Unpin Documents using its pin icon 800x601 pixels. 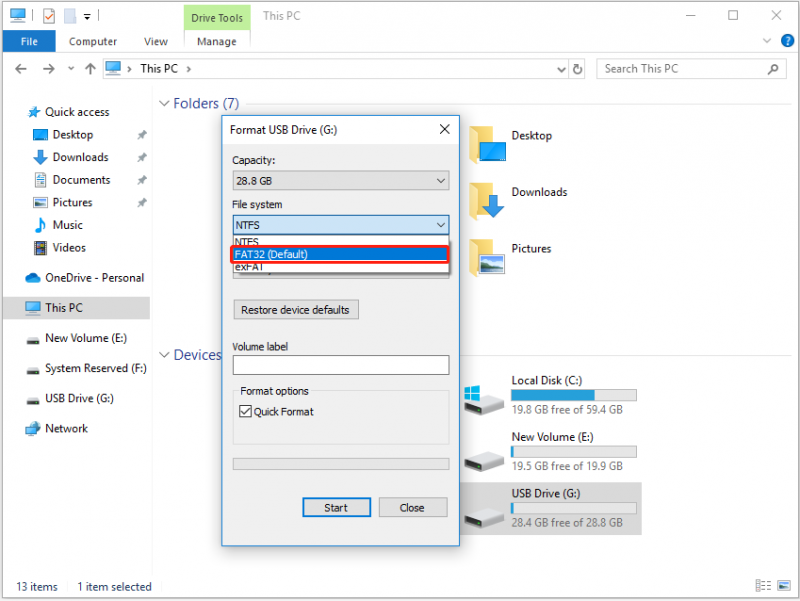pyautogui.click(x=142, y=180)
